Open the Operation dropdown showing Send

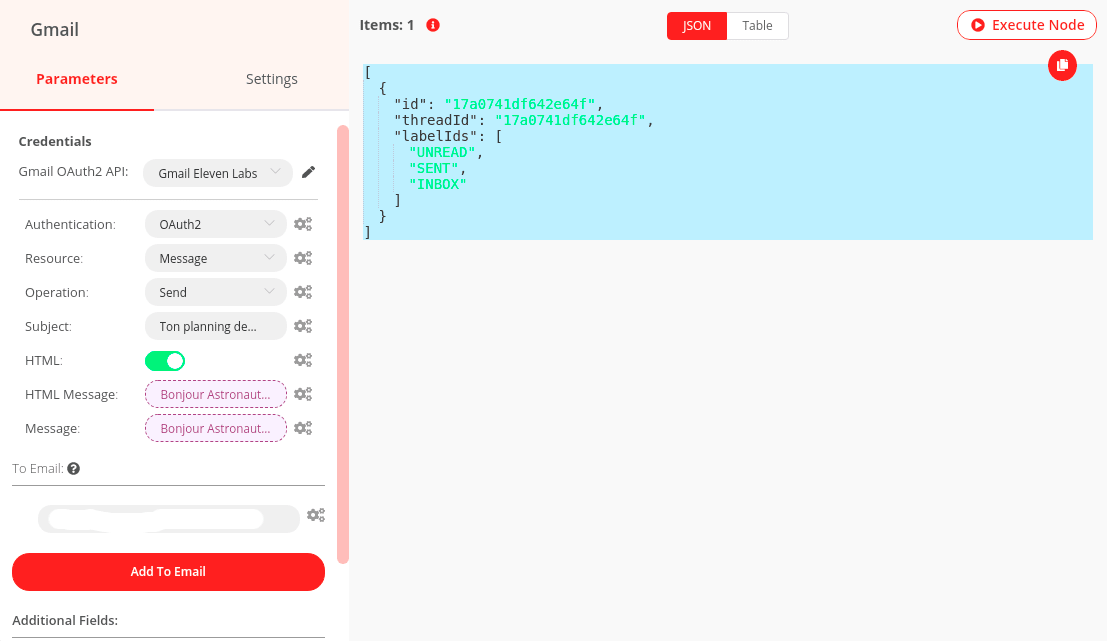[215, 292]
